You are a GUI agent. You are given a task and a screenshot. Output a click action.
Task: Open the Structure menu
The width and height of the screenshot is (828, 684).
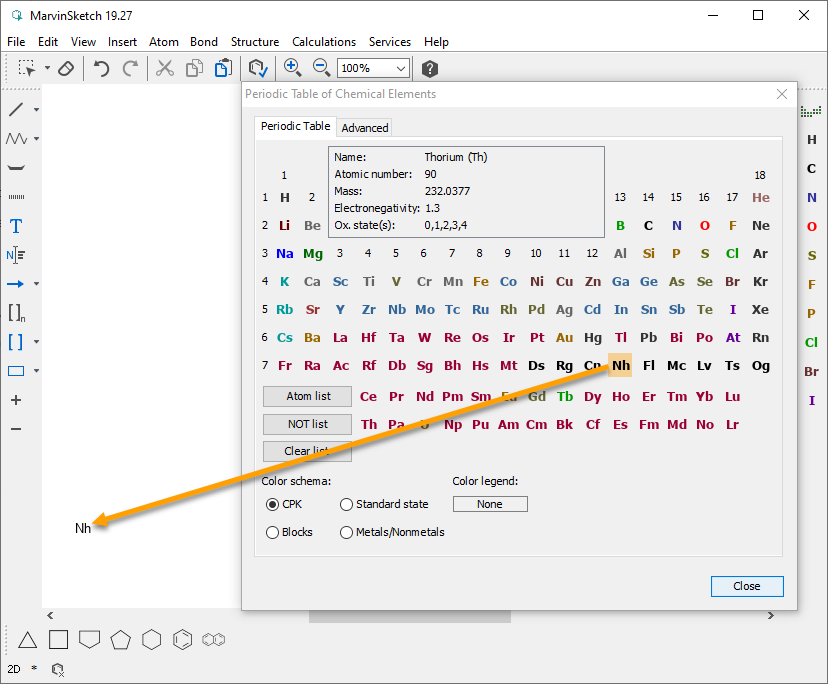coord(255,42)
